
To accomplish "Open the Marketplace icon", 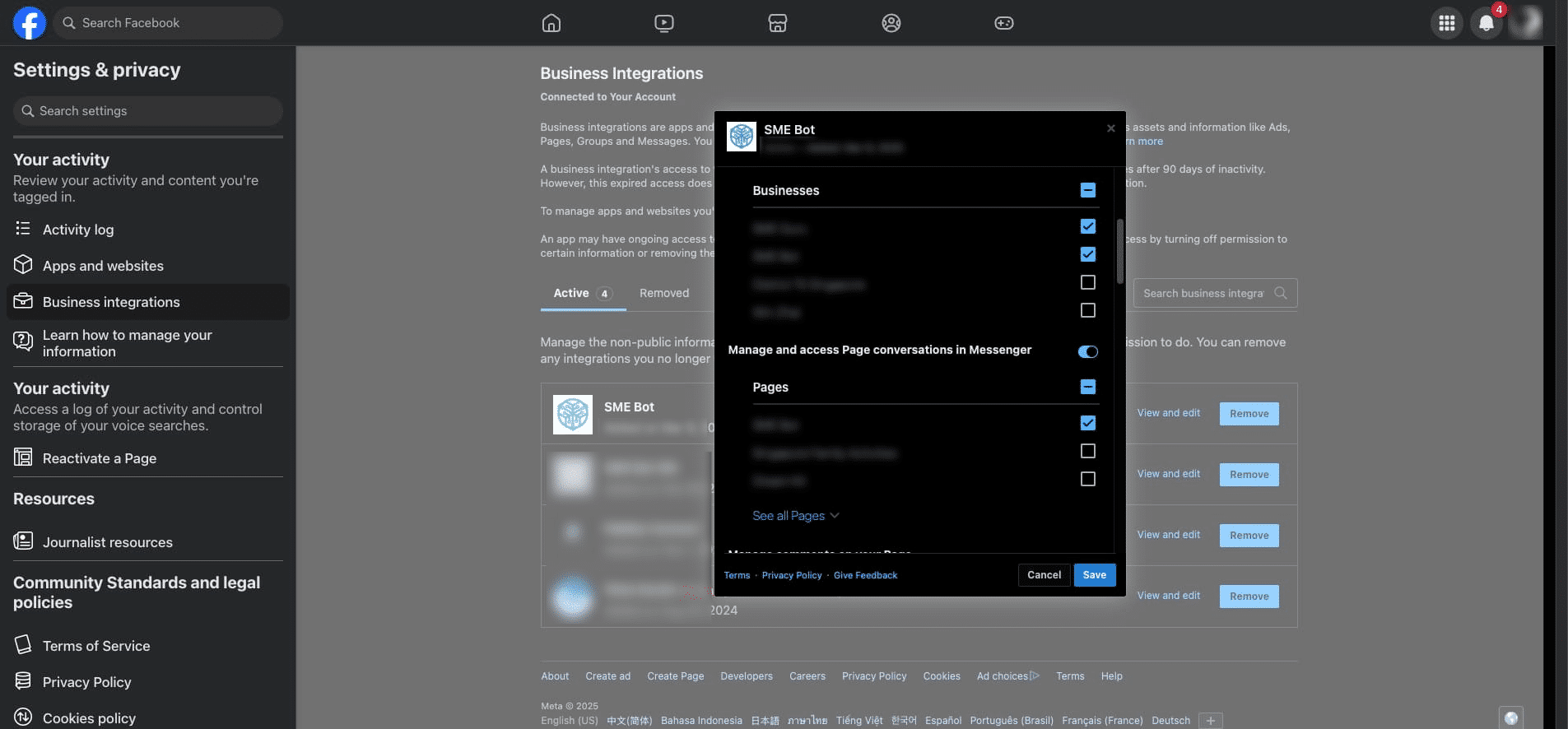I will click(778, 23).
